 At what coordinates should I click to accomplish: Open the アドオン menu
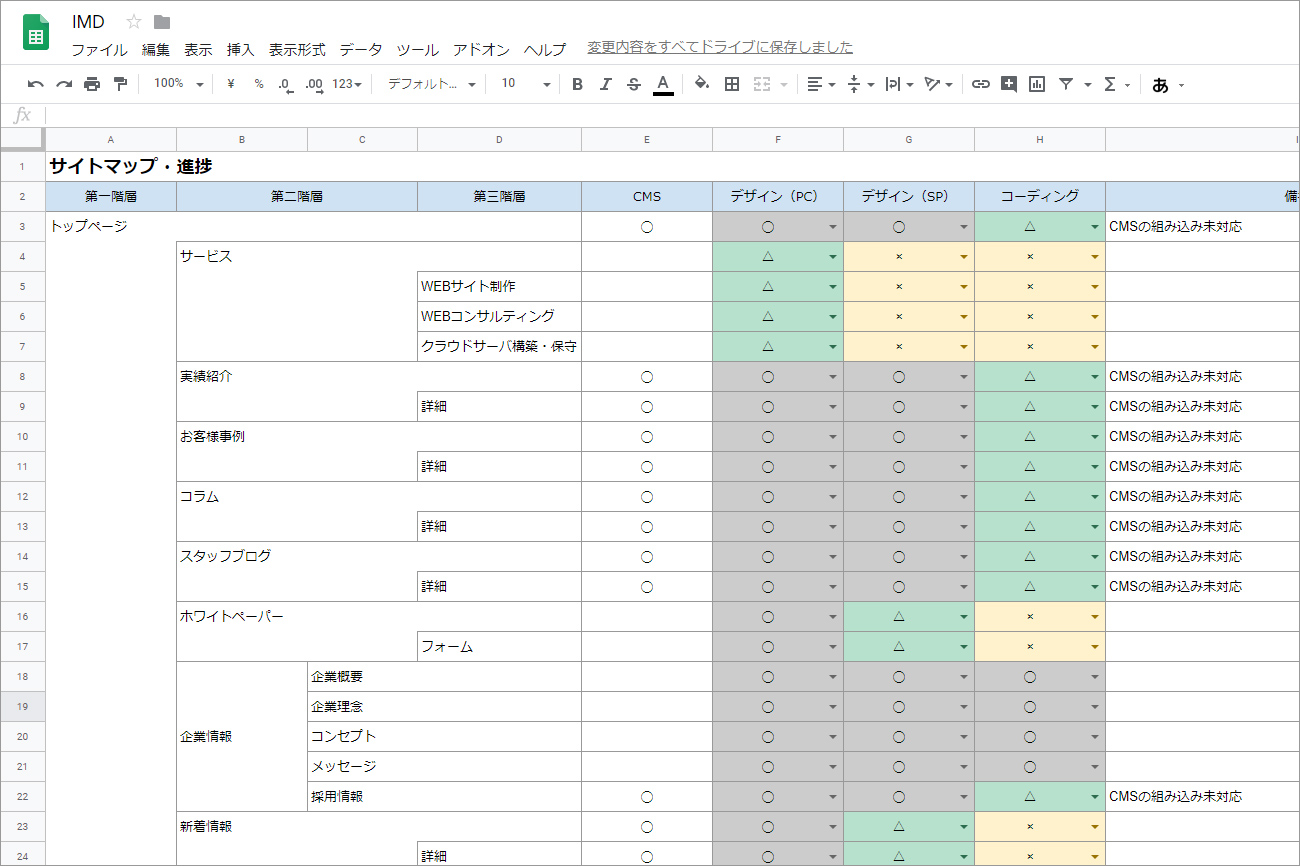click(x=481, y=49)
